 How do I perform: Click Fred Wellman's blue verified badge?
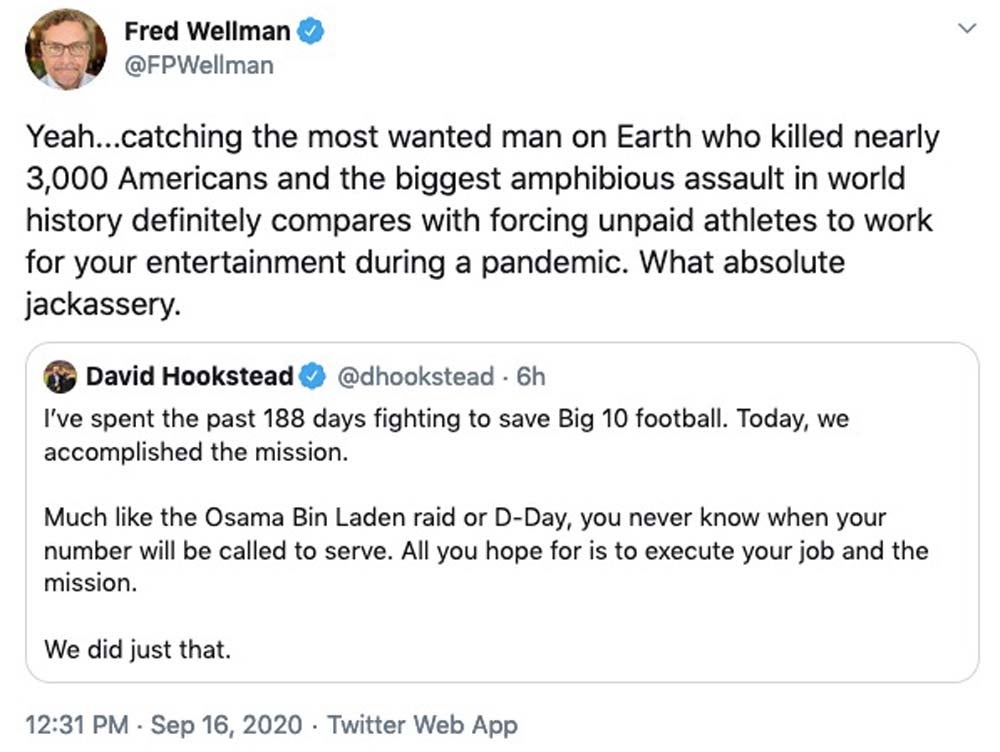(x=312, y=31)
